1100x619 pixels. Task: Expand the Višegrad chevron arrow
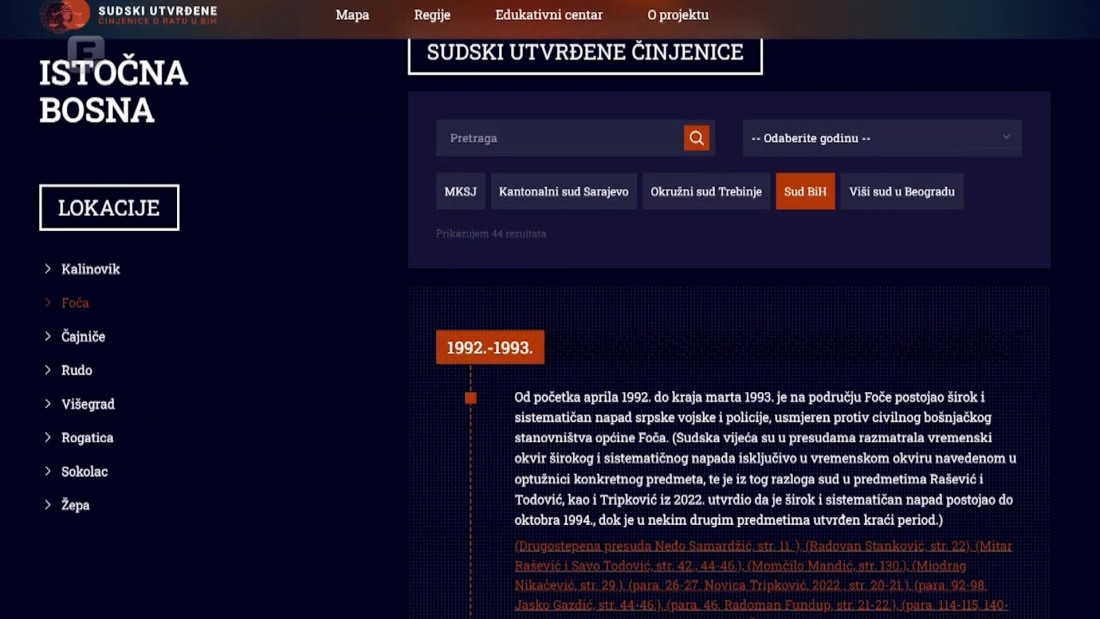[48, 404]
